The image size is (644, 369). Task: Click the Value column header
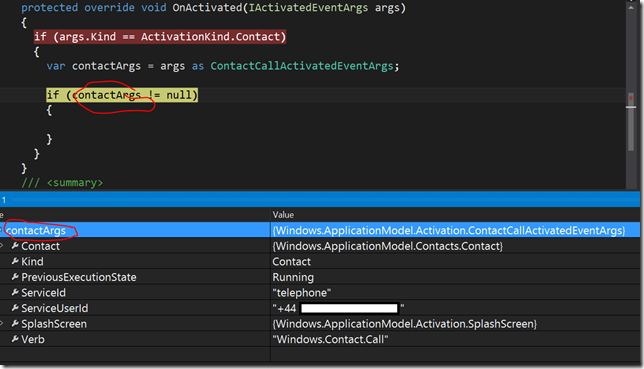tap(283, 215)
